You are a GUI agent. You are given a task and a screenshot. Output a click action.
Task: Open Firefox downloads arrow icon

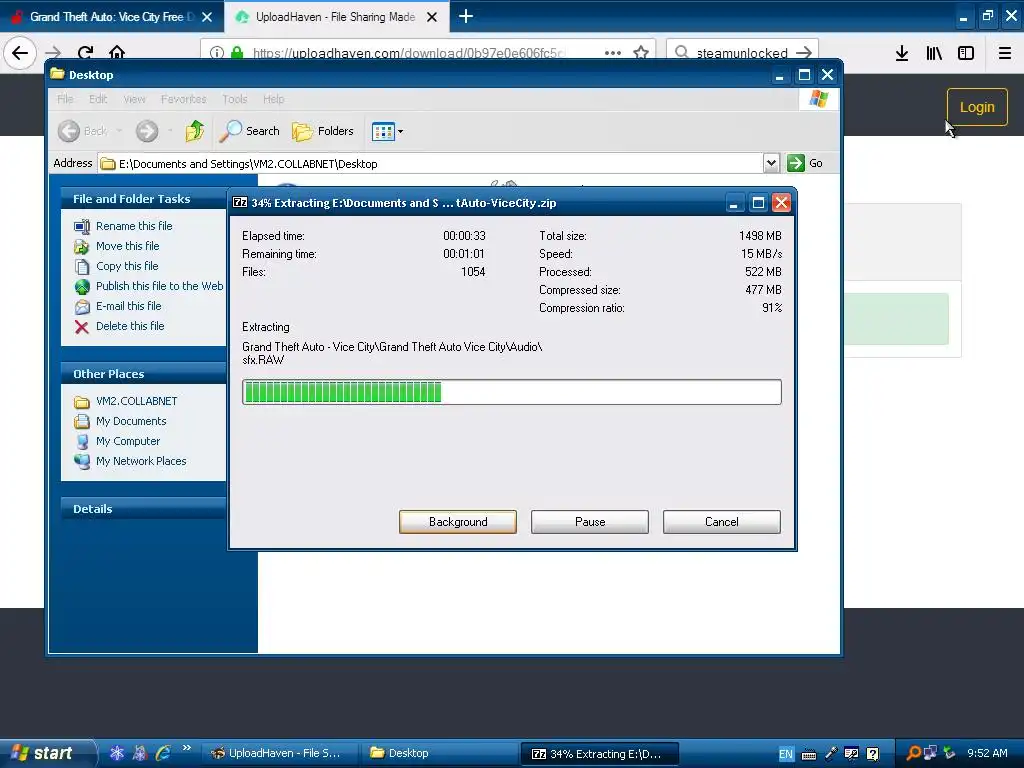(x=902, y=53)
